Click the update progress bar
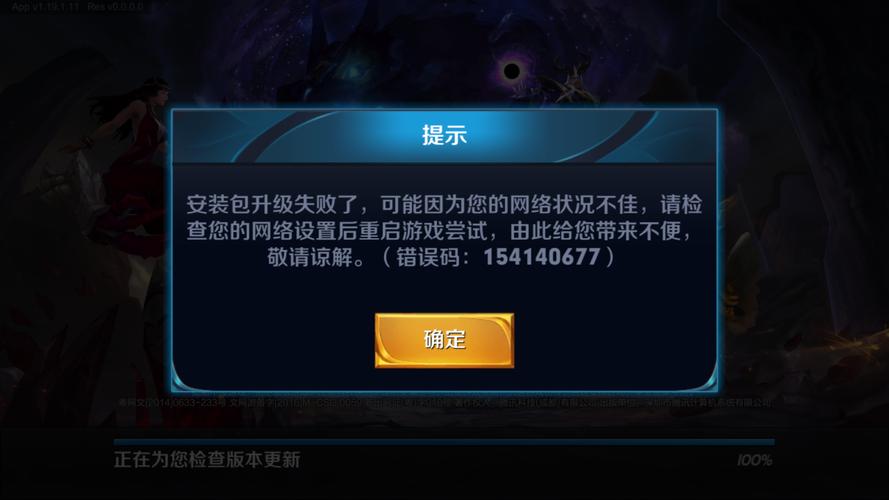Image resolution: width=889 pixels, height=500 pixels. [444, 442]
